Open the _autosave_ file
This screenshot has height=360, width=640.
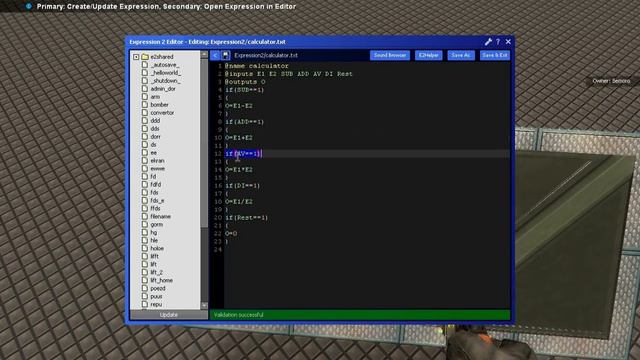point(165,65)
